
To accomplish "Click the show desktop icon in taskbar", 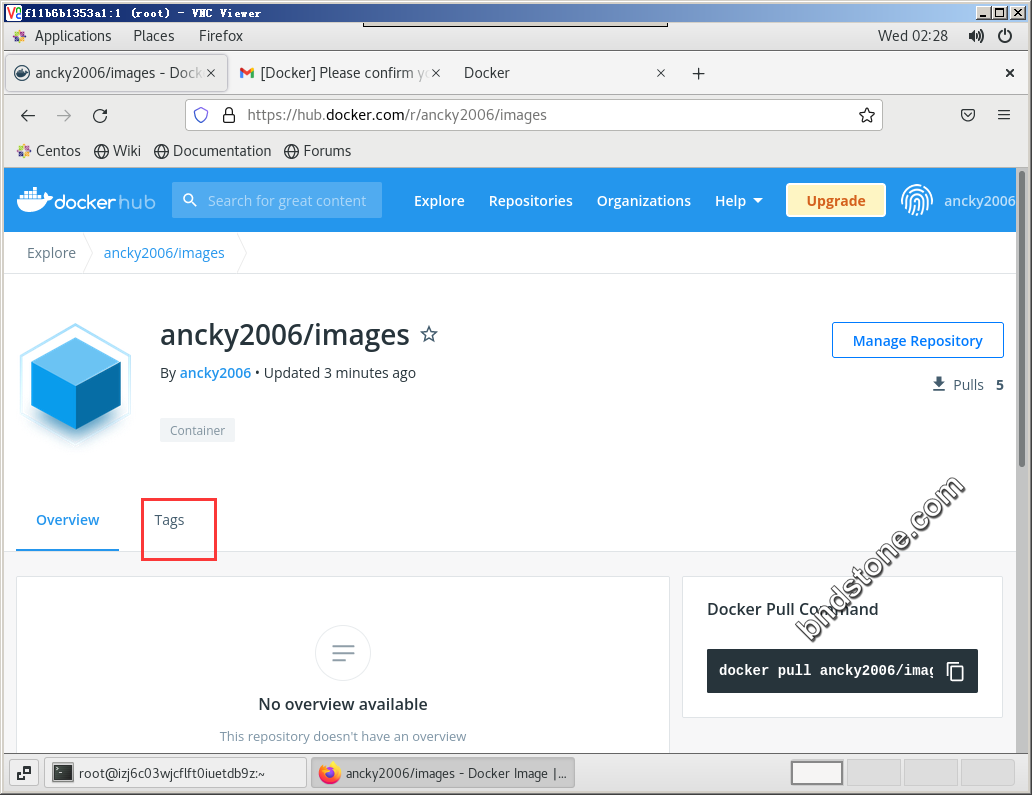I will click(24, 773).
